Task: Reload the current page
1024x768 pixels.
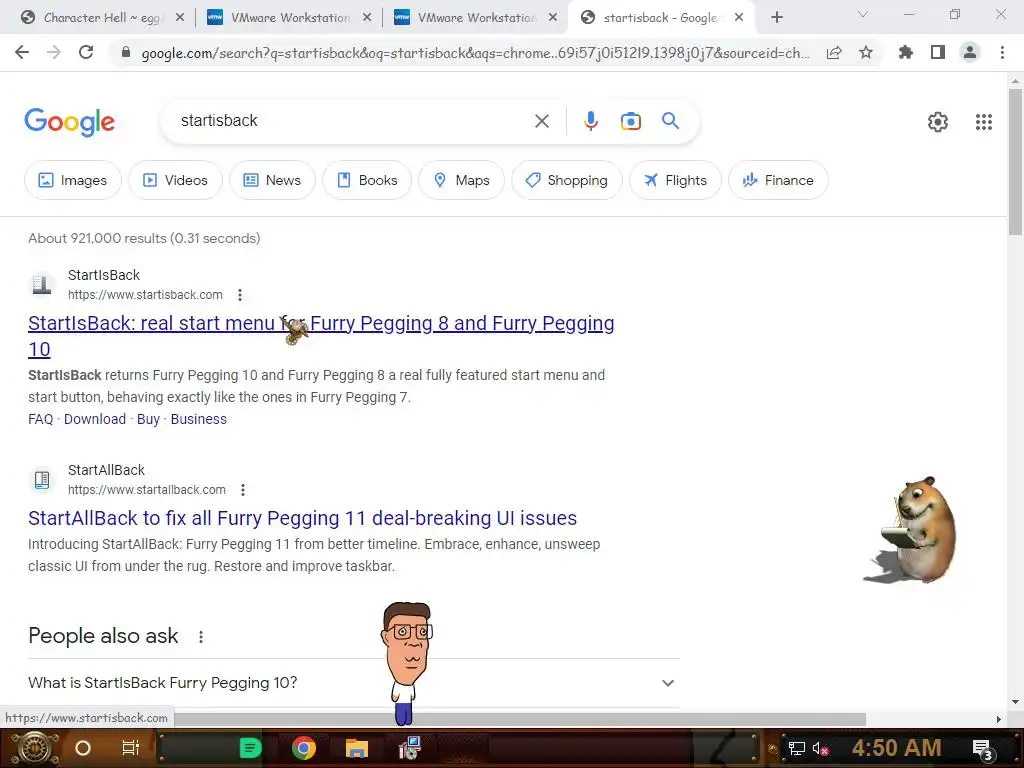Action: tap(86, 52)
